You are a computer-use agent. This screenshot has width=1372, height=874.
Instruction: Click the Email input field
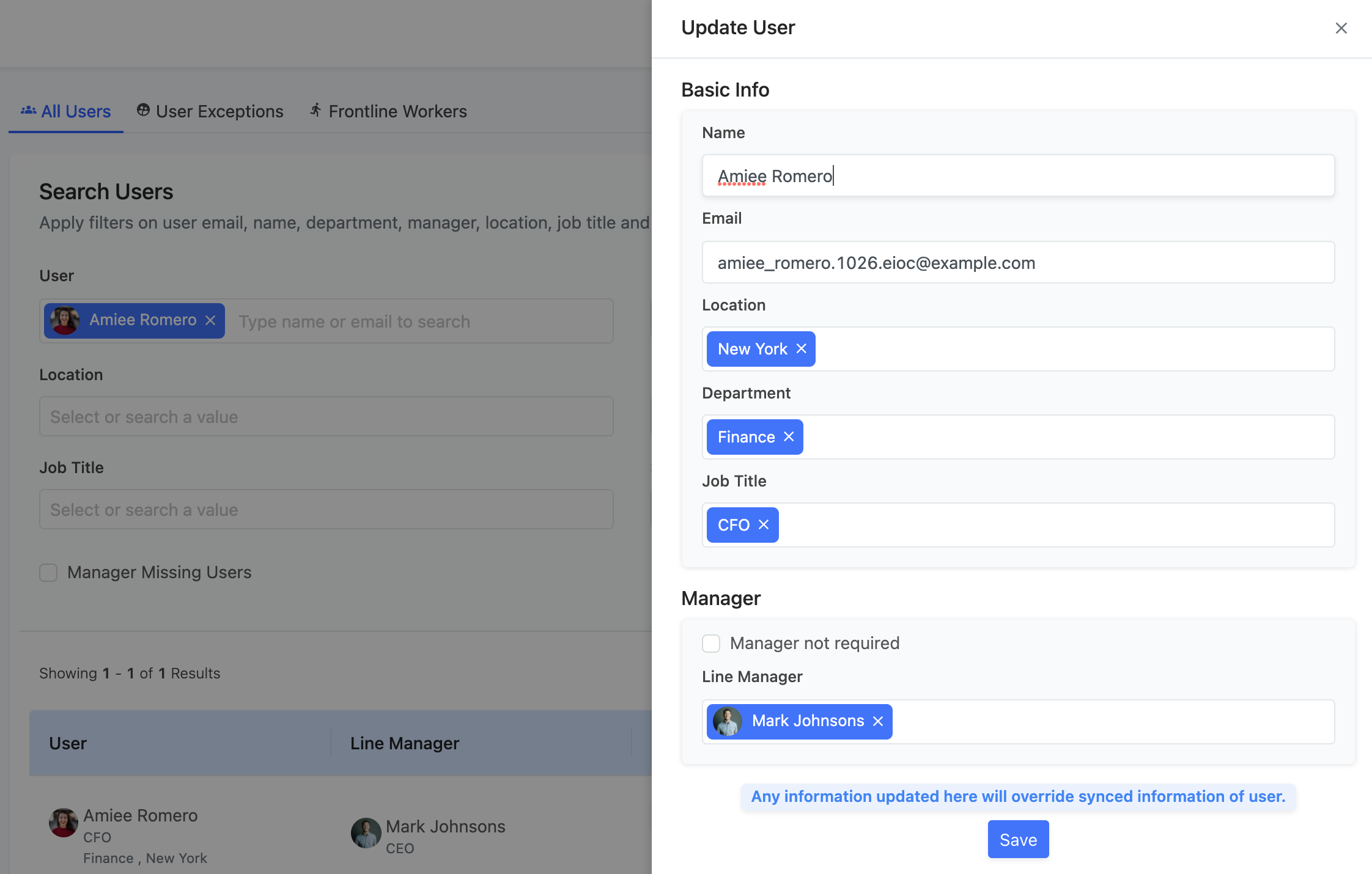[x=1018, y=262]
